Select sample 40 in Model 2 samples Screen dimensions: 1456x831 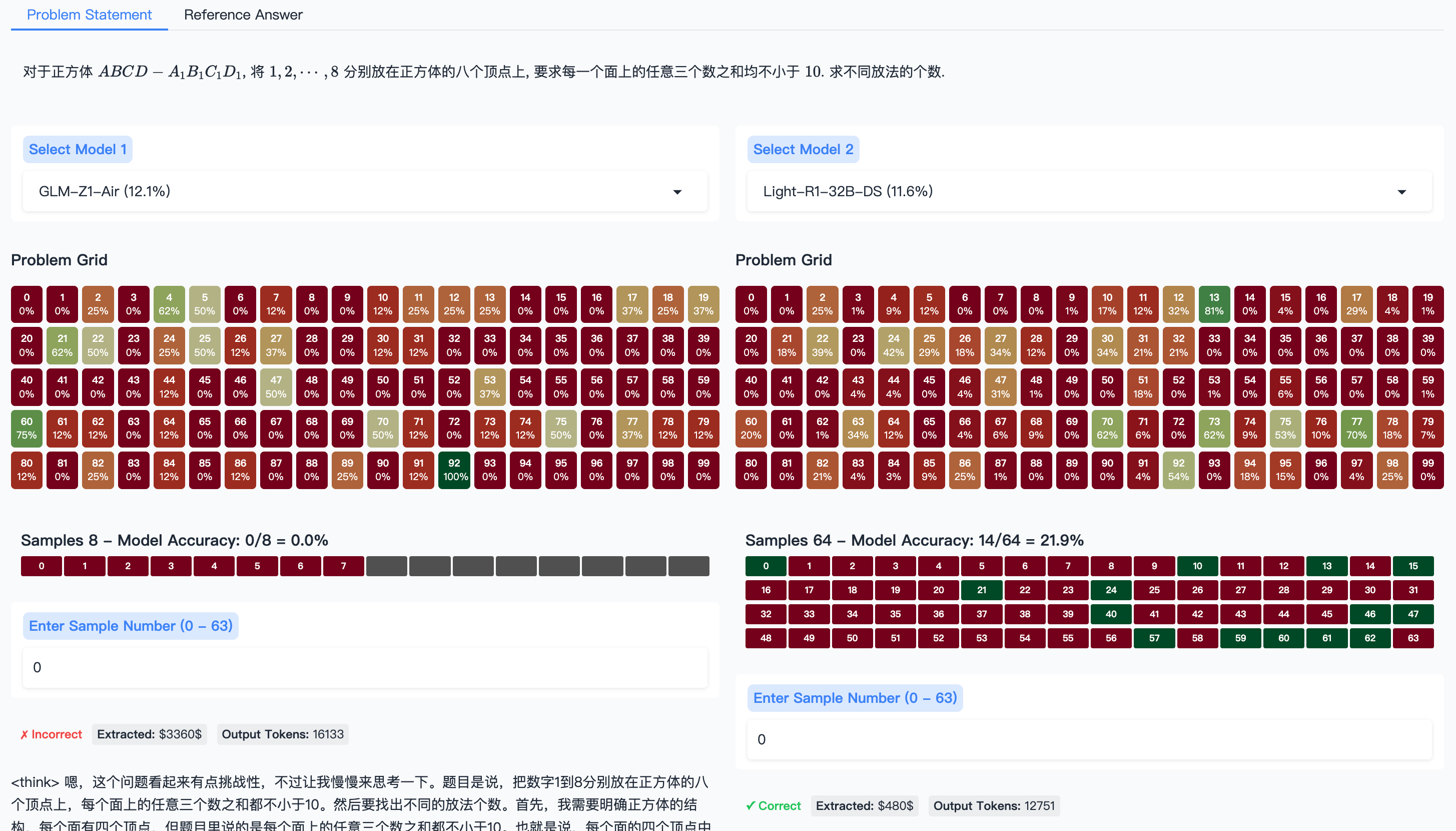tap(1111, 614)
